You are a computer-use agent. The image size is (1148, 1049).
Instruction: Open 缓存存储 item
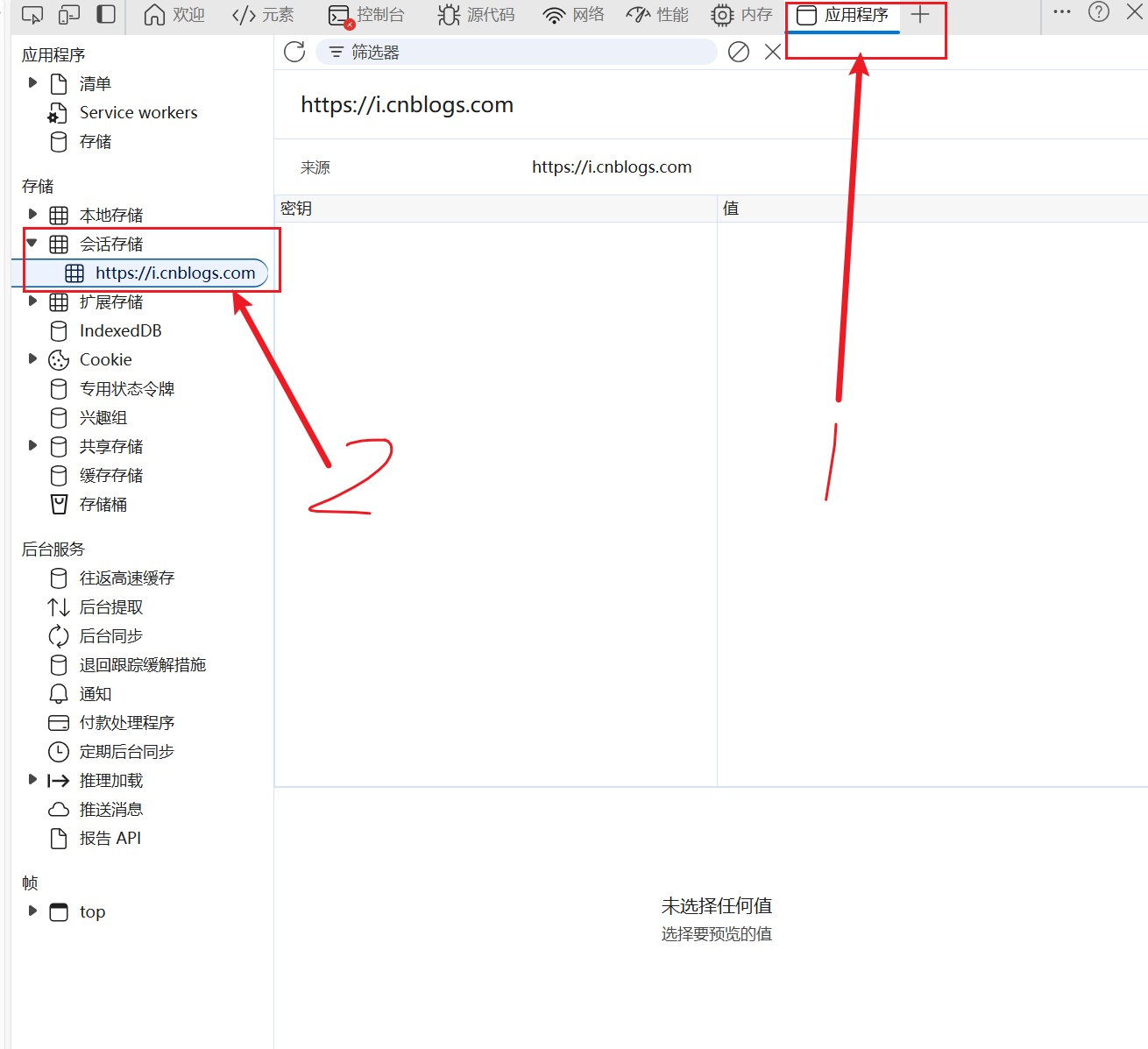[111, 475]
